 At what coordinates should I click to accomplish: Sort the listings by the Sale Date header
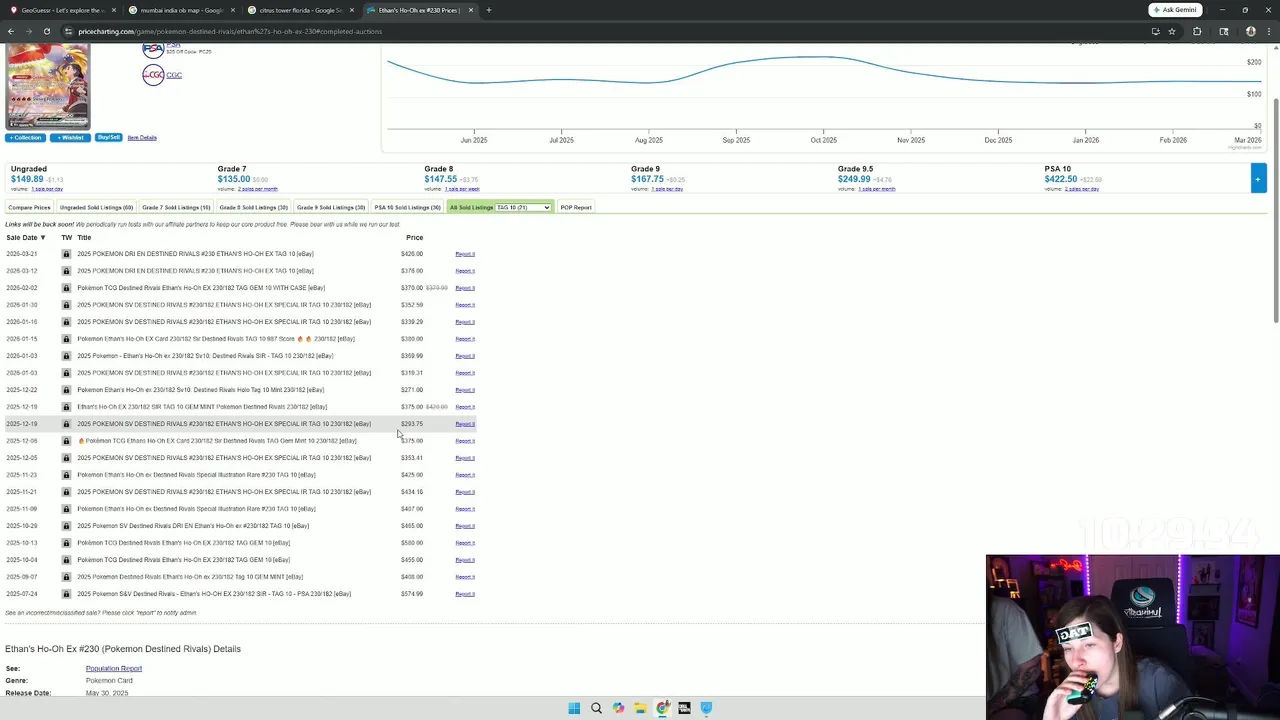point(26,237)
